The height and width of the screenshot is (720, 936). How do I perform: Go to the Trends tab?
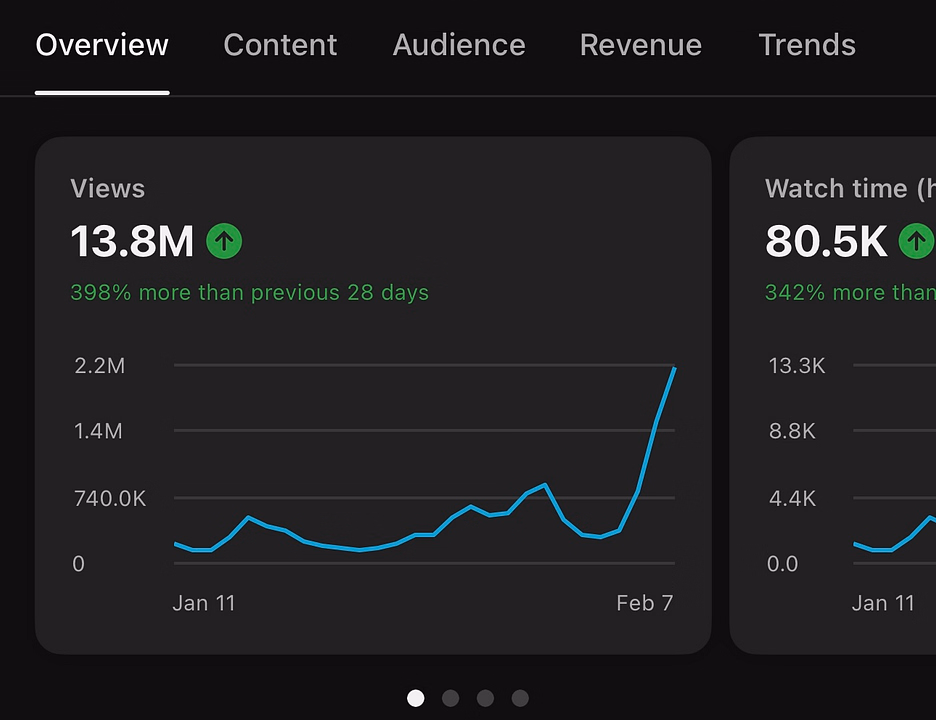[x=807, y=45]
